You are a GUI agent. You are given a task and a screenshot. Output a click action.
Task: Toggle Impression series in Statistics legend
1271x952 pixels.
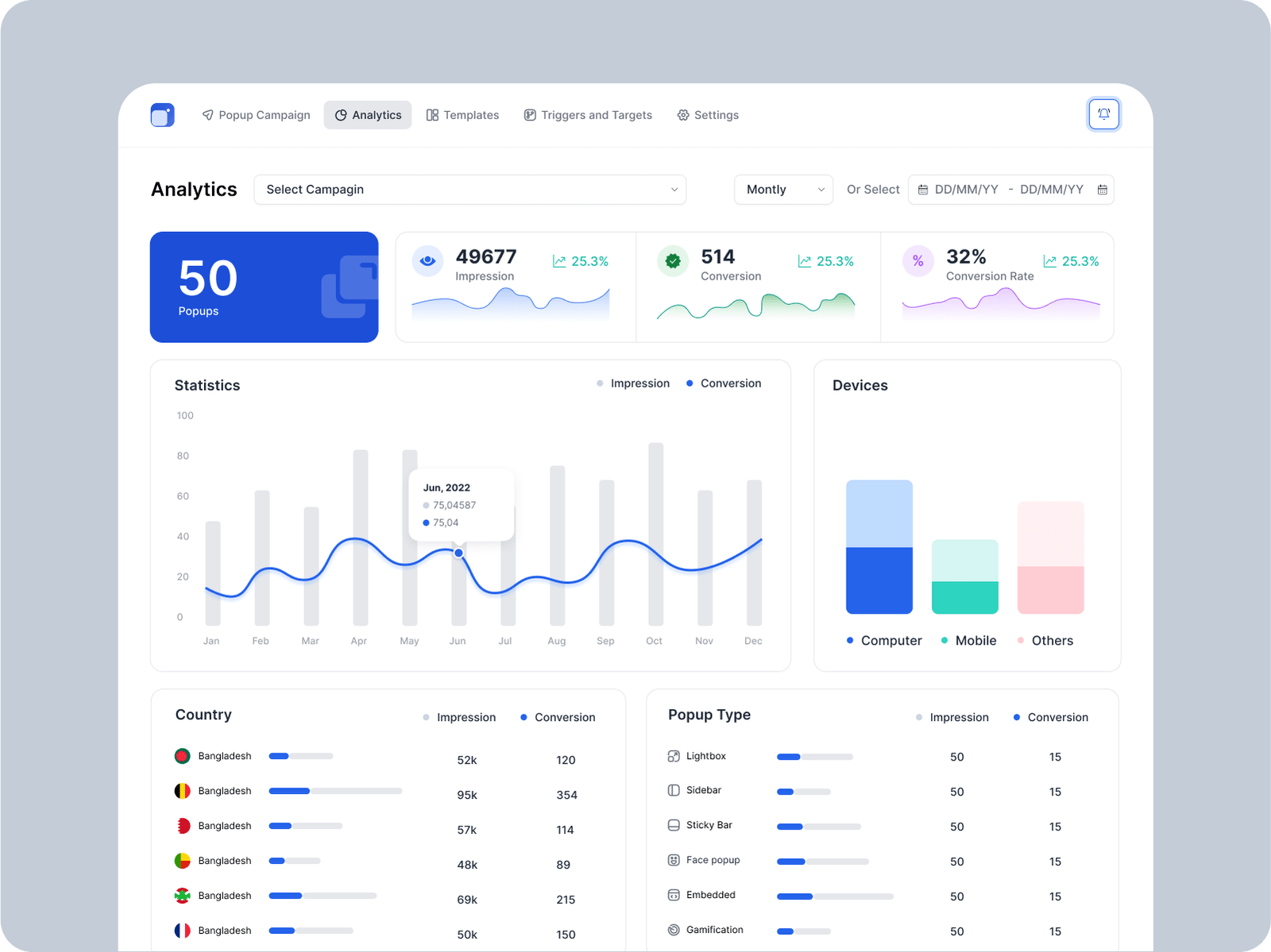coord(633,383)
